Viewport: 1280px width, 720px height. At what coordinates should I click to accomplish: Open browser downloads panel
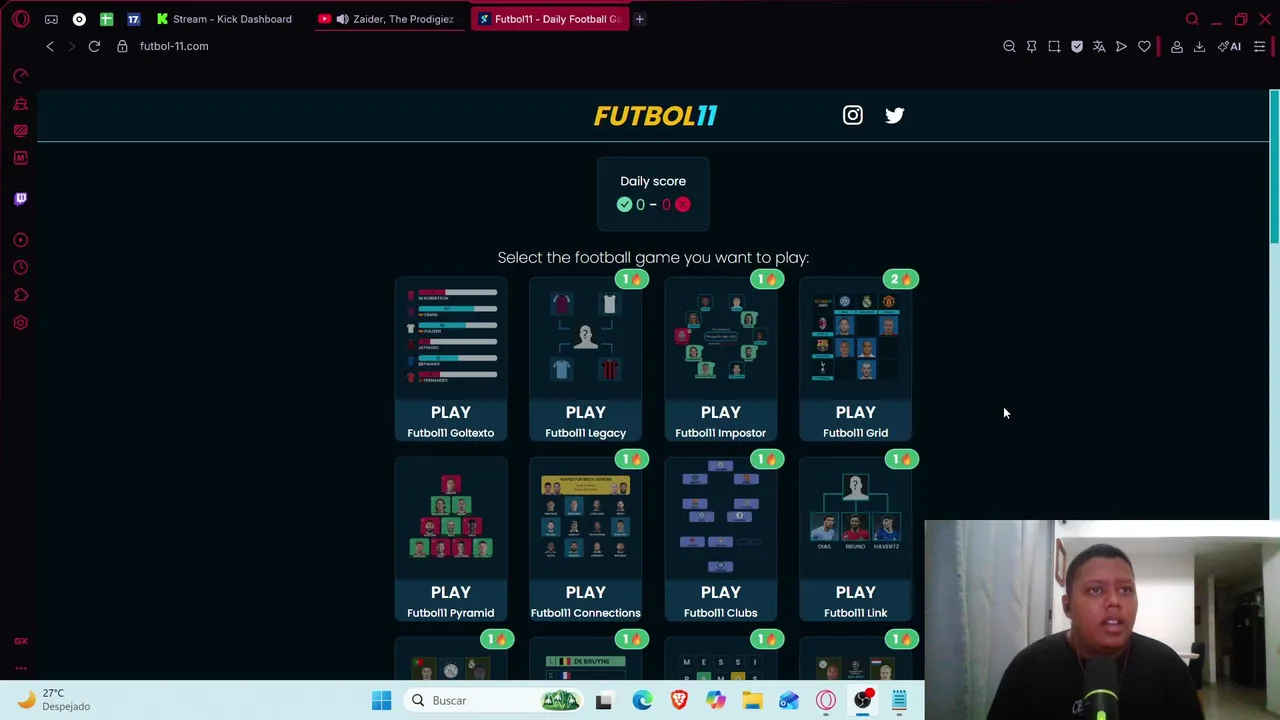click(x=1199, y=46)
